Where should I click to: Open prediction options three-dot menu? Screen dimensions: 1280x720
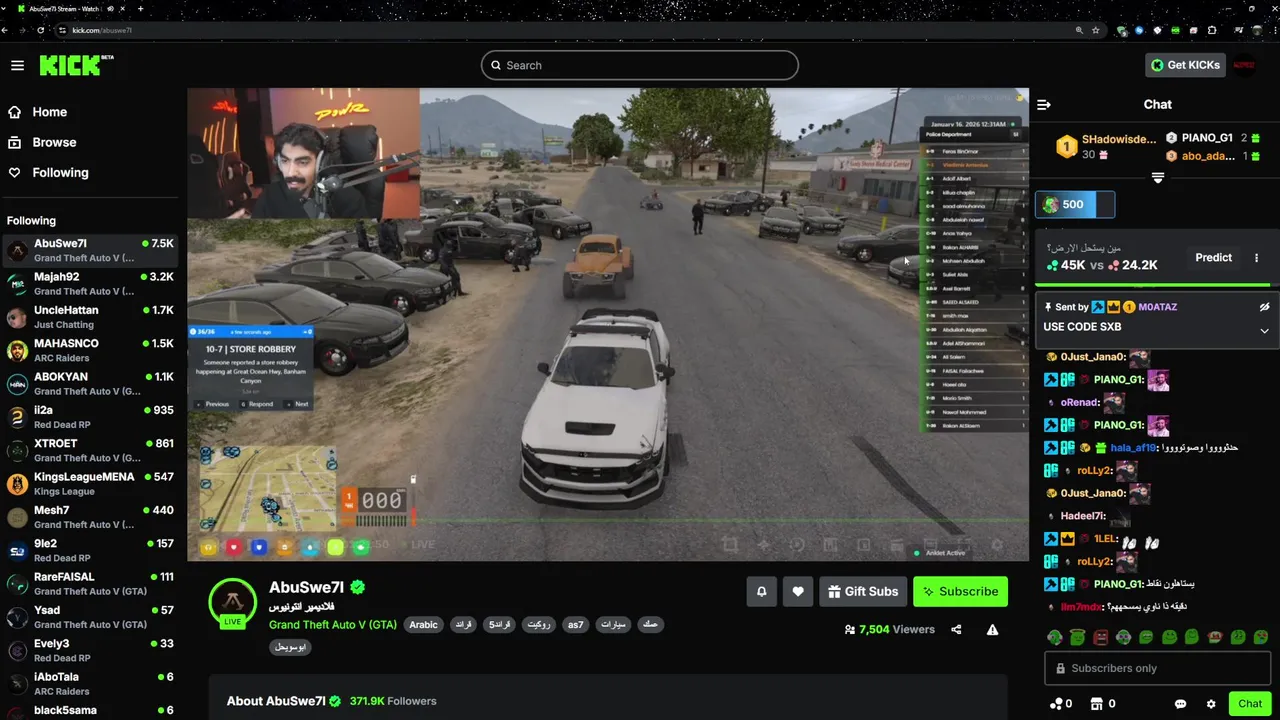point(1256,257)
